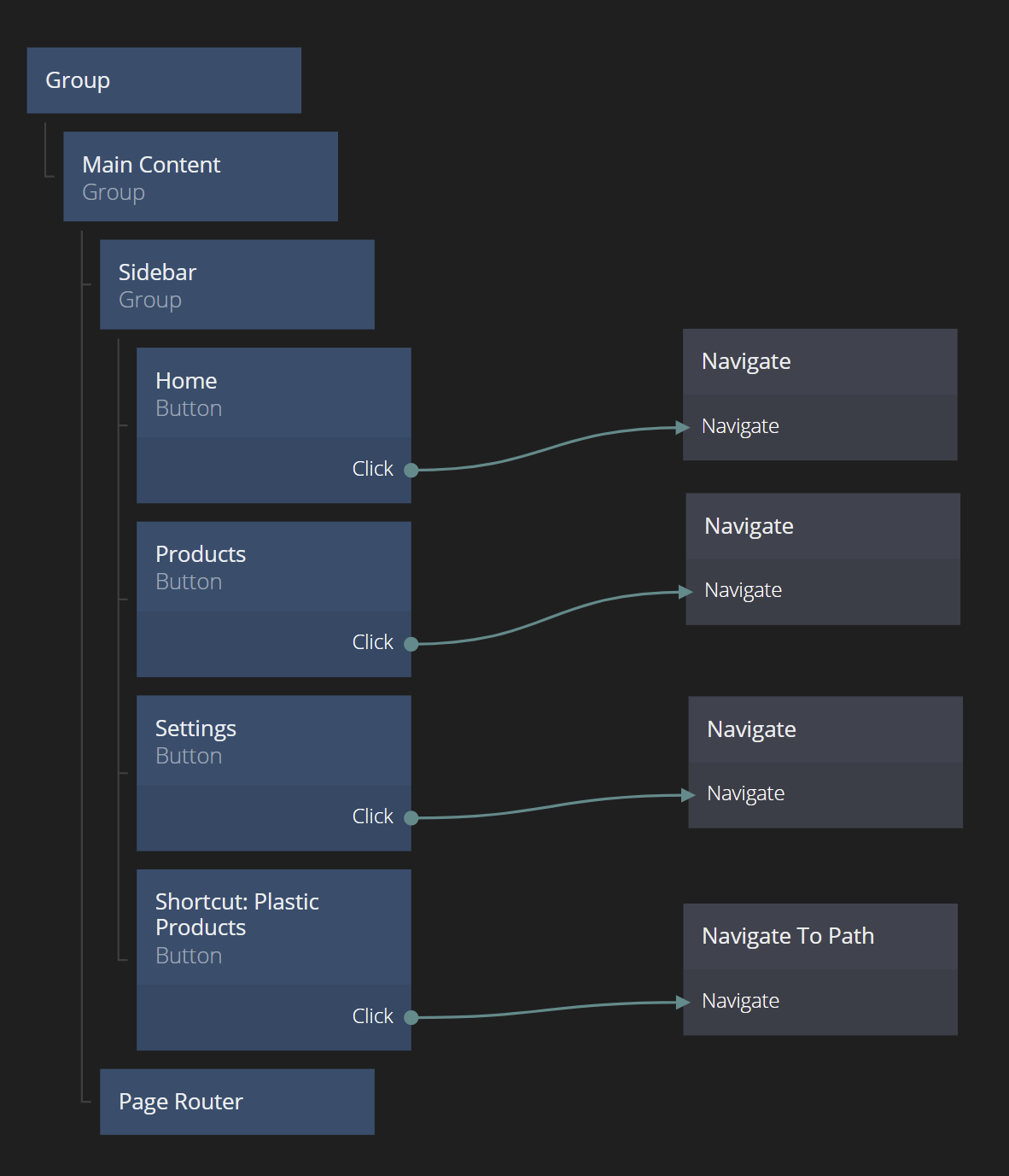Select the Settings button node title
This screenshot has height=1176, width=1009.
click(x=273, y=740)
